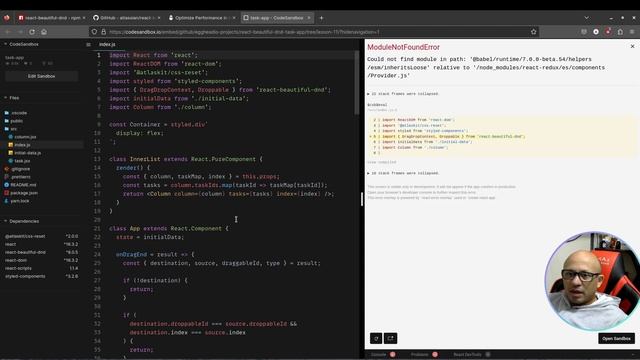Viewport: 640px width, 360px height.
Task: View site security padlock info
Action: tap(103, 32)
